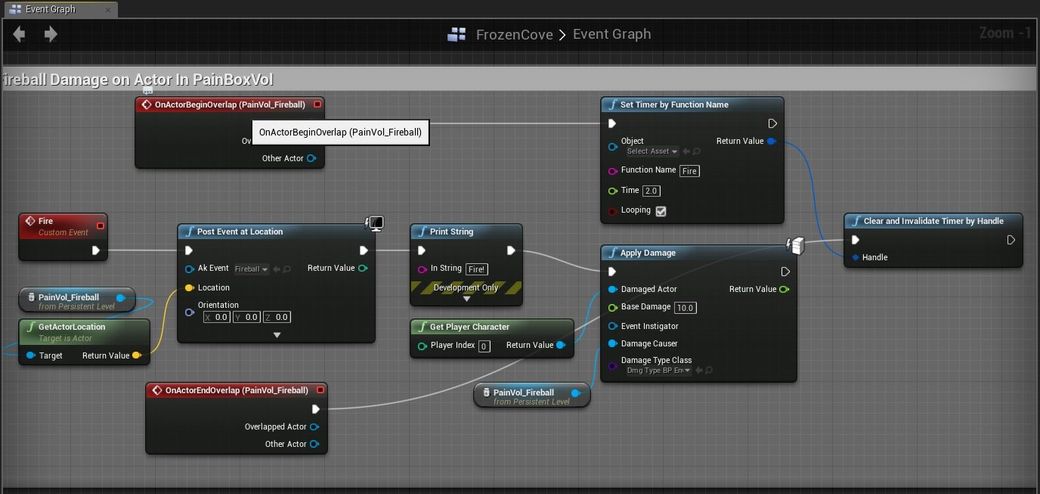Click Overlapped Actor pin on OnActorEndOverlap
This screenshot has width=1040, height=494.
click(314, 427)
